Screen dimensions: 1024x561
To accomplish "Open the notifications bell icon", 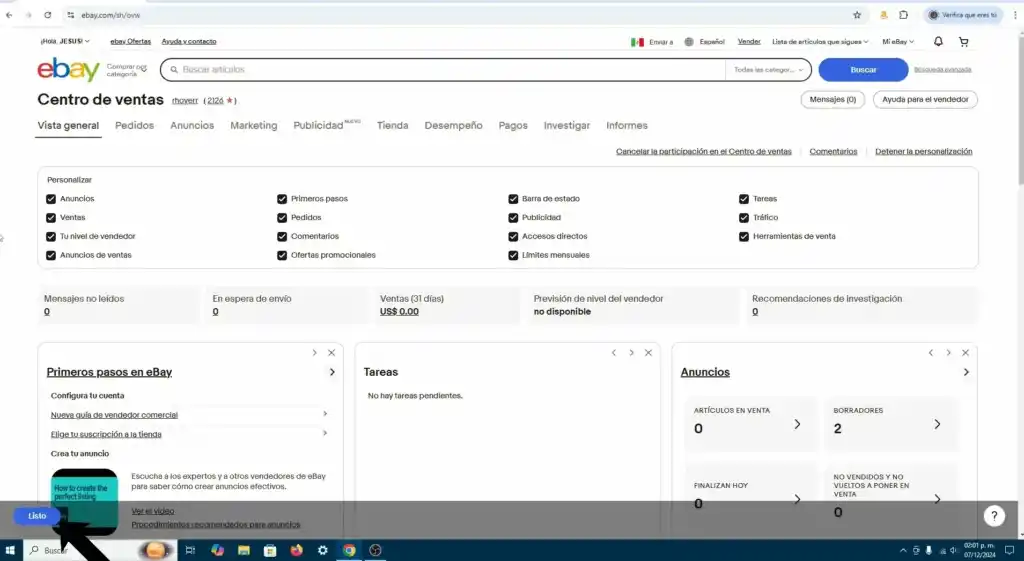I will click(938, 41).
